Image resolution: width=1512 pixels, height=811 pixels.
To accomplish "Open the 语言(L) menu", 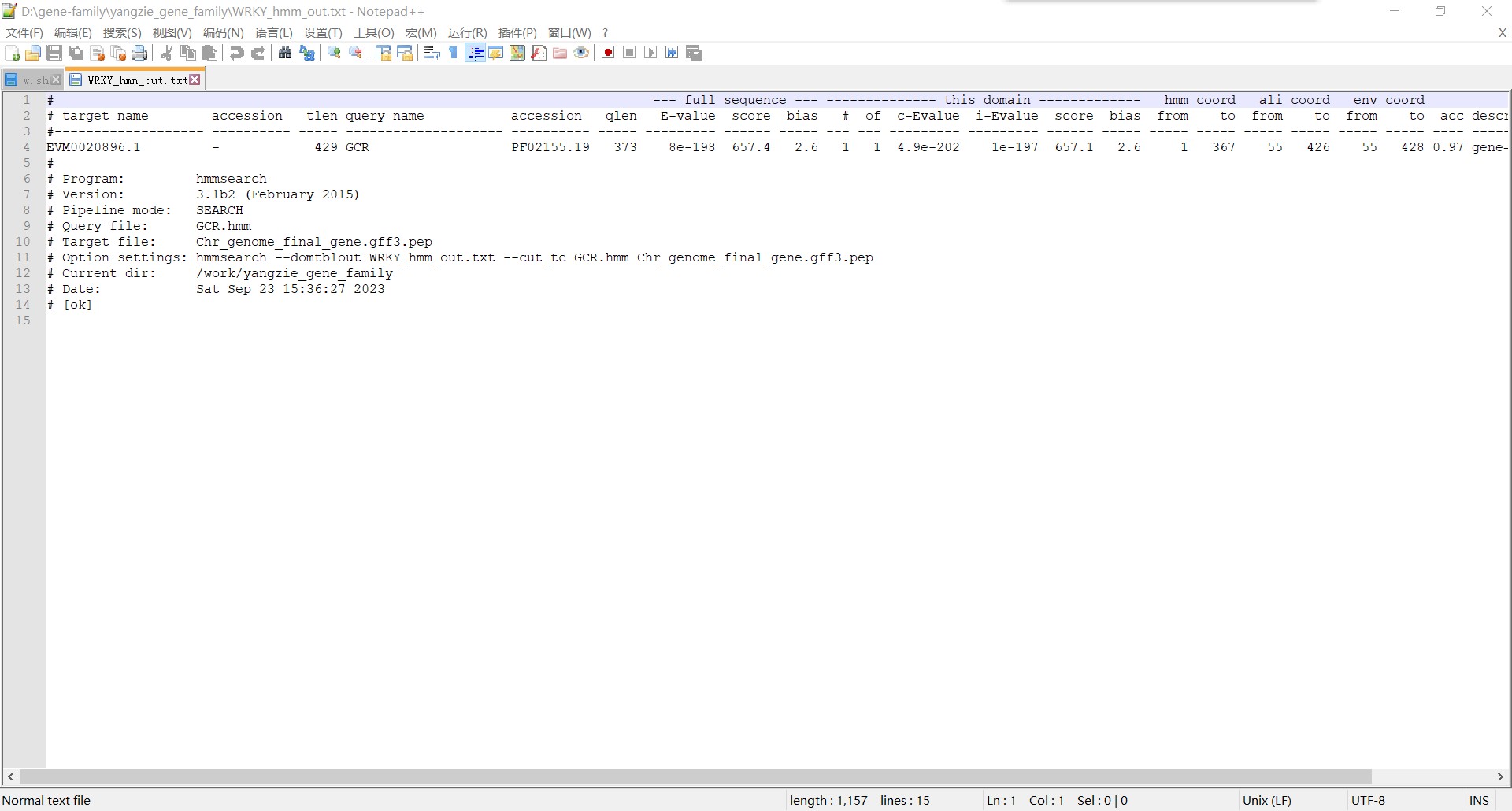I will pyautogui.click(x=273, y=32).
